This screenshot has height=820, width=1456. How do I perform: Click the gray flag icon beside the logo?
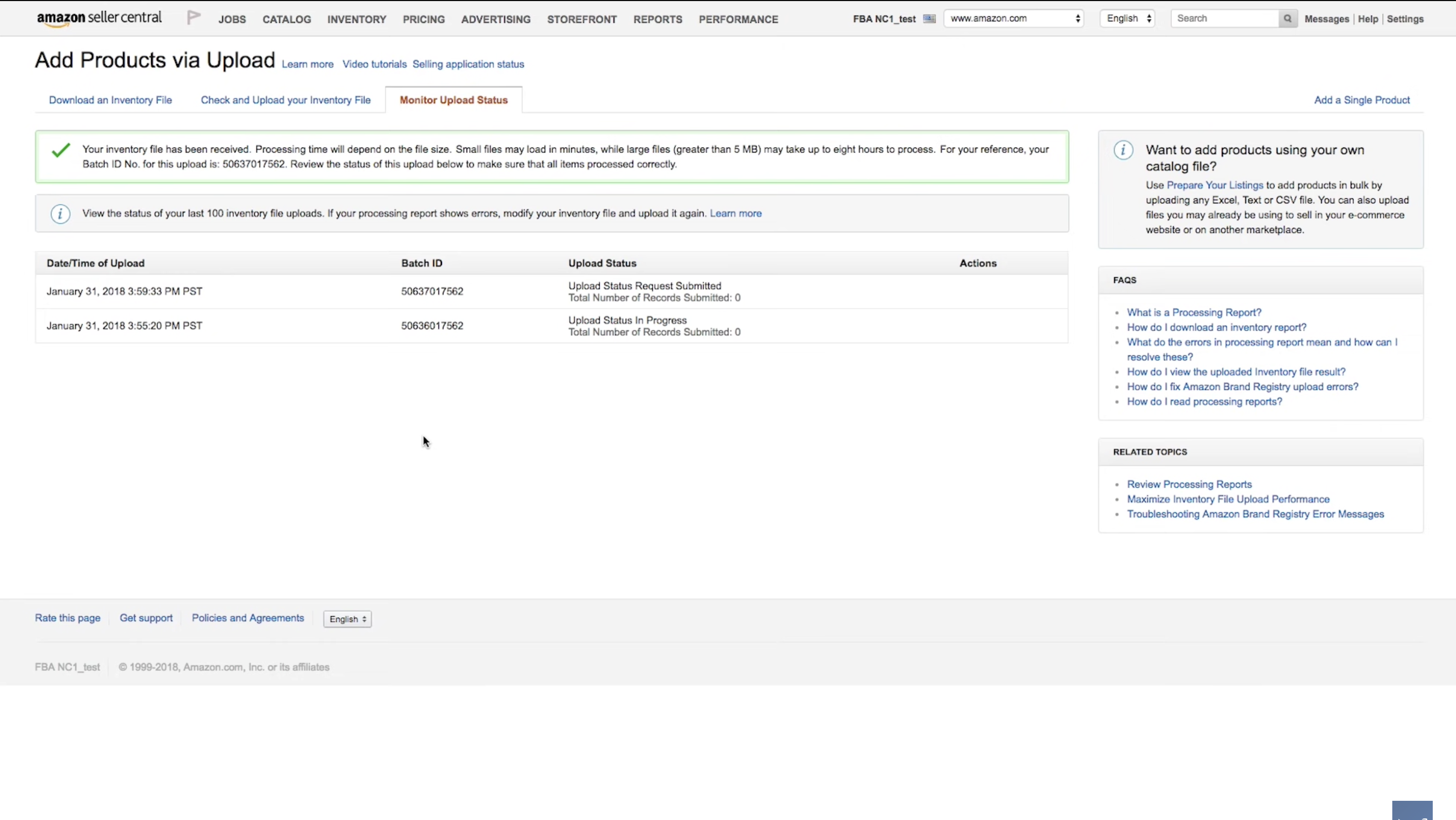click(193, 18)
